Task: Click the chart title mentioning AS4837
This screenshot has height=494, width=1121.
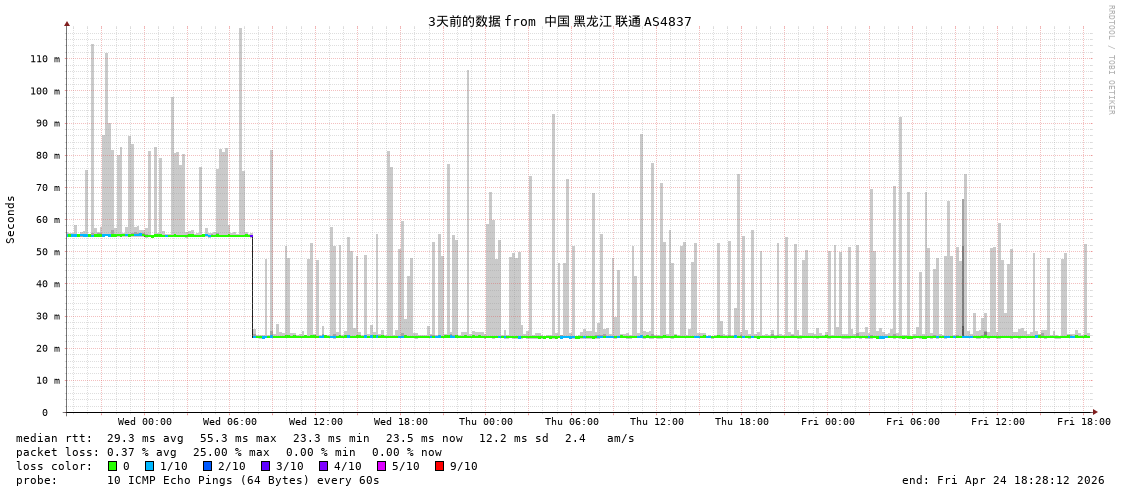Action: pyautogui.click(x=560, y=21)
